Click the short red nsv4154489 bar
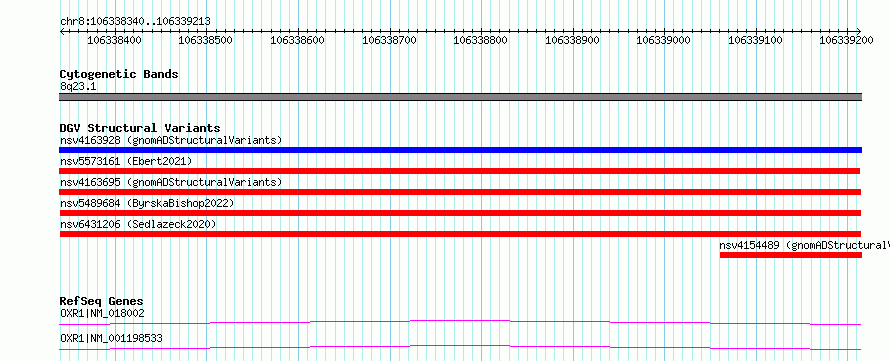 click(791, 255)
